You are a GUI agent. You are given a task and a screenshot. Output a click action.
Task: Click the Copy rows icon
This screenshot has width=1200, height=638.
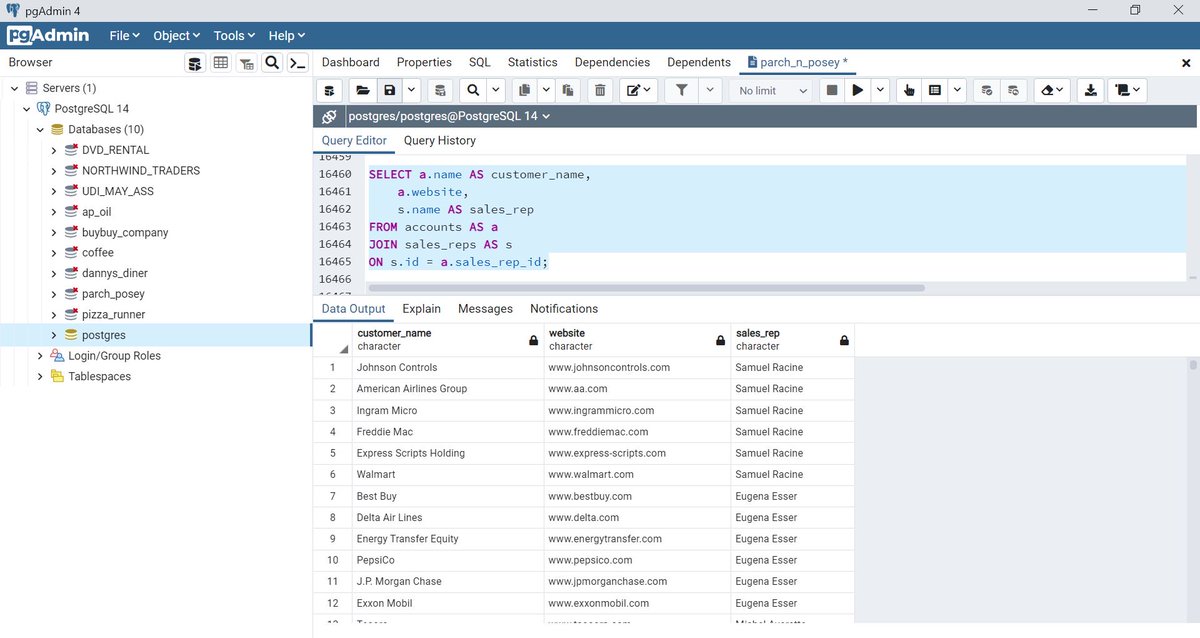524,90
